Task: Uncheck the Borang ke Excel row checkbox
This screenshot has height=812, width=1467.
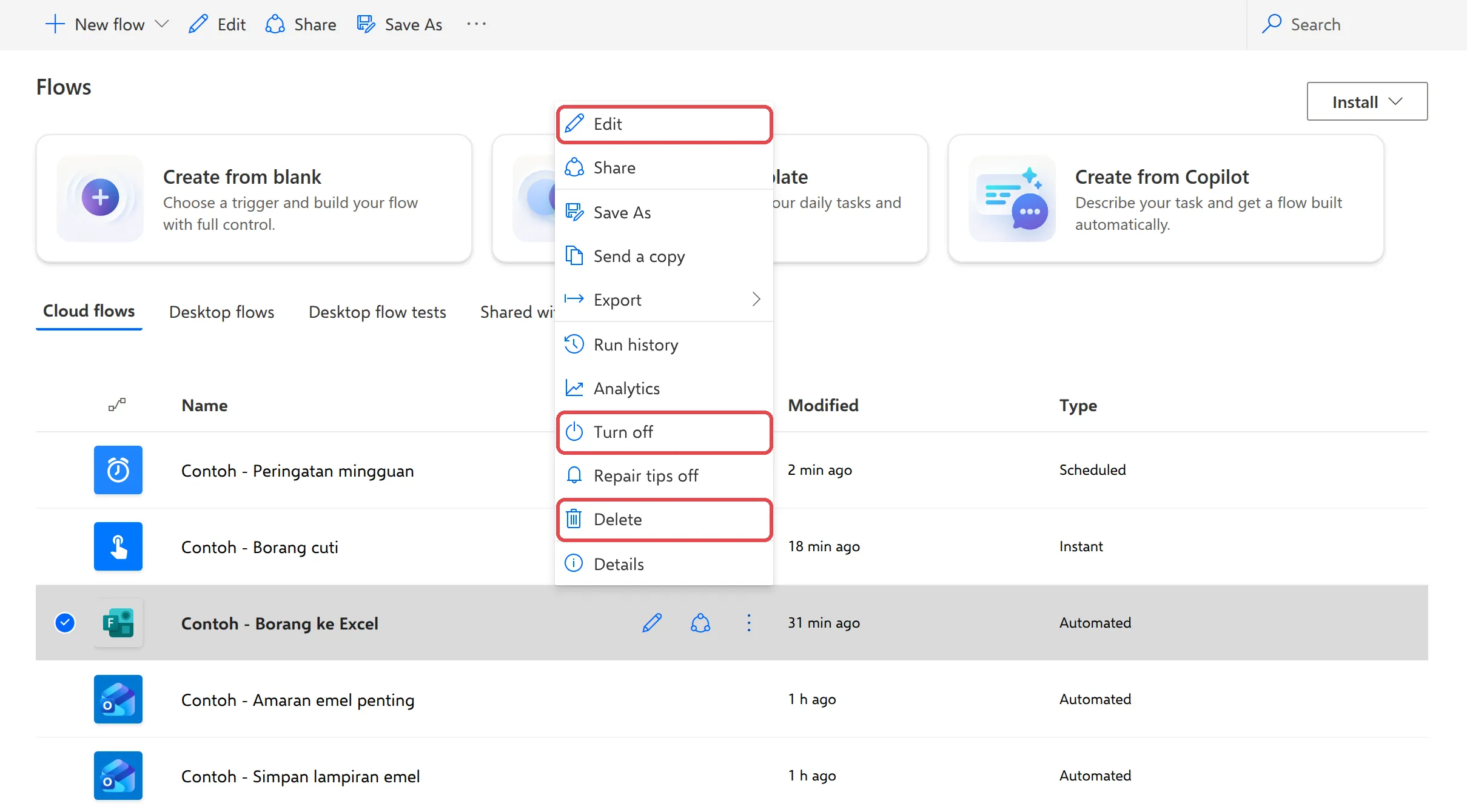Action: pyautogui.click(x=65, y=623)
